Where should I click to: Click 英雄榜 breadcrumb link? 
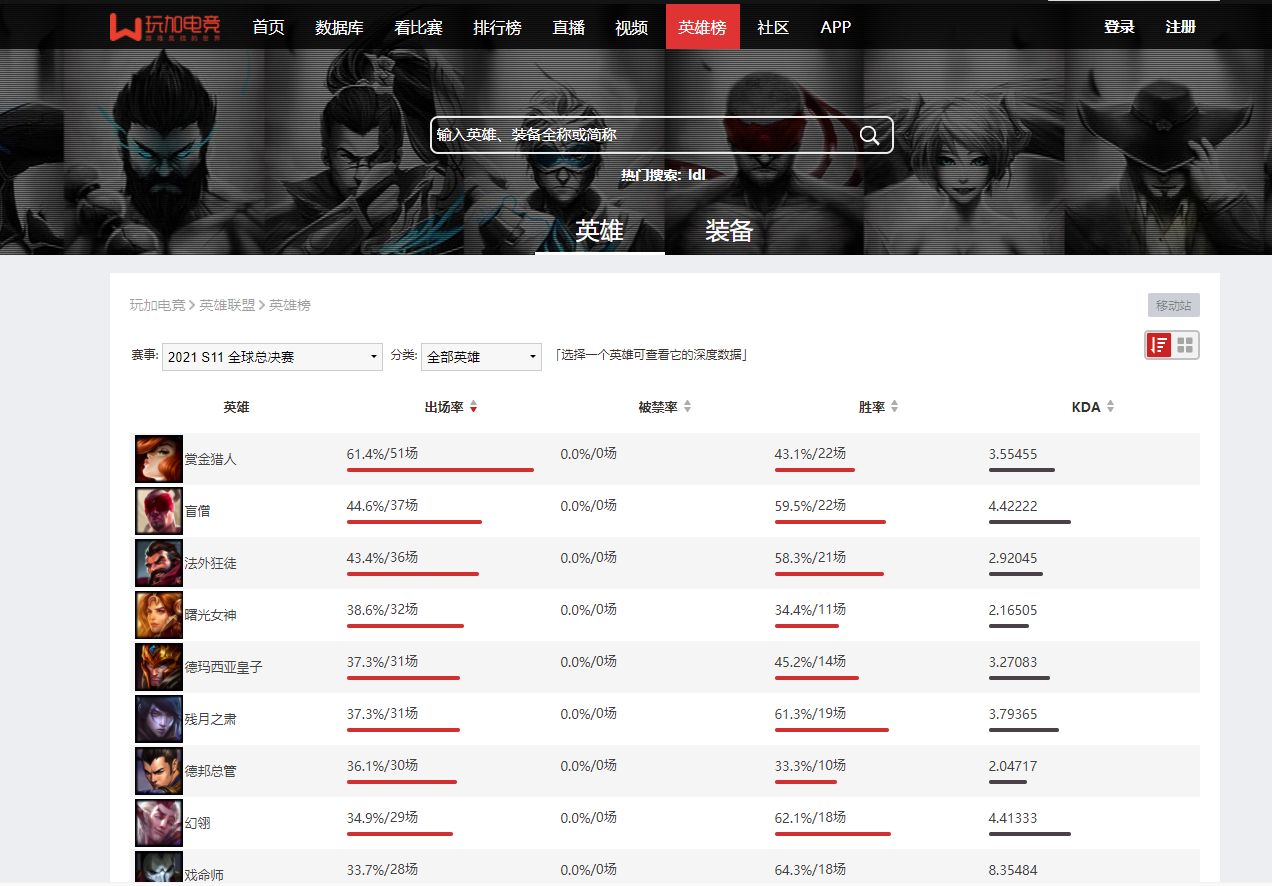pyautogui.click(x=290, y=305)
